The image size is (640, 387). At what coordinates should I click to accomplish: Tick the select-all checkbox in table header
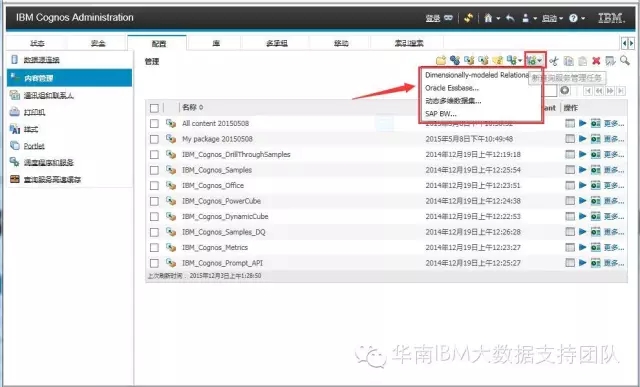[154, 108]
